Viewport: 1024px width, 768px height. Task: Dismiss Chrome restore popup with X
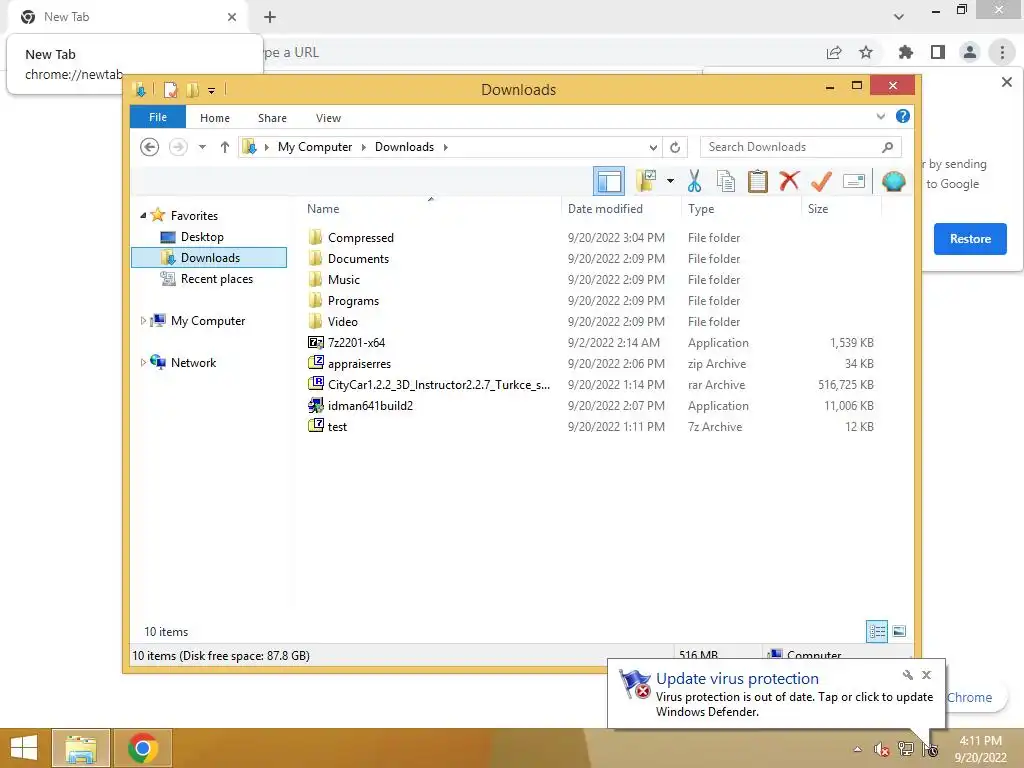(x=1006, y=82)
